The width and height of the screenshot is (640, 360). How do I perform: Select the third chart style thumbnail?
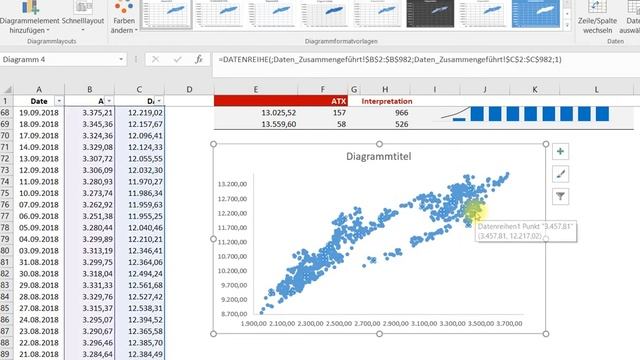point(271,13)
